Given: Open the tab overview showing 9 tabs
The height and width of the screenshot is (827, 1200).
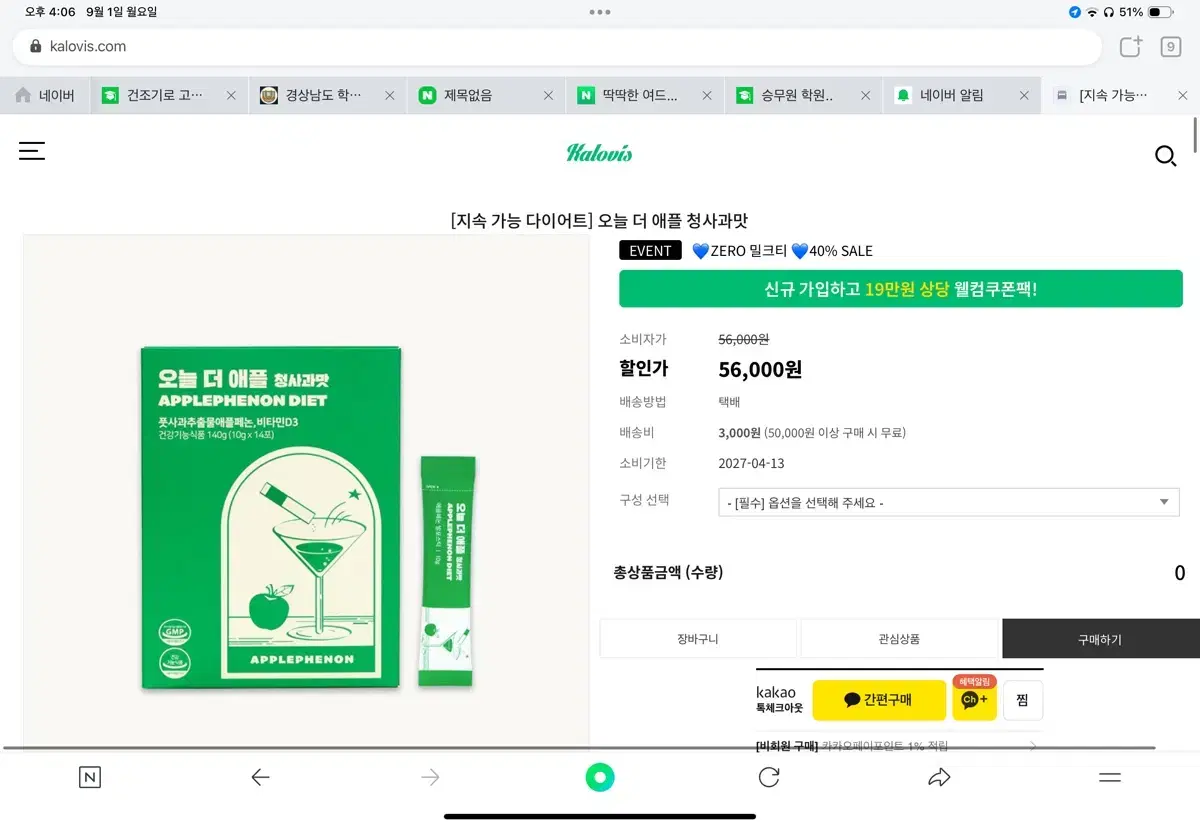Looking at the screenshot, I should pyautogui.click(x=1168, y=47).
